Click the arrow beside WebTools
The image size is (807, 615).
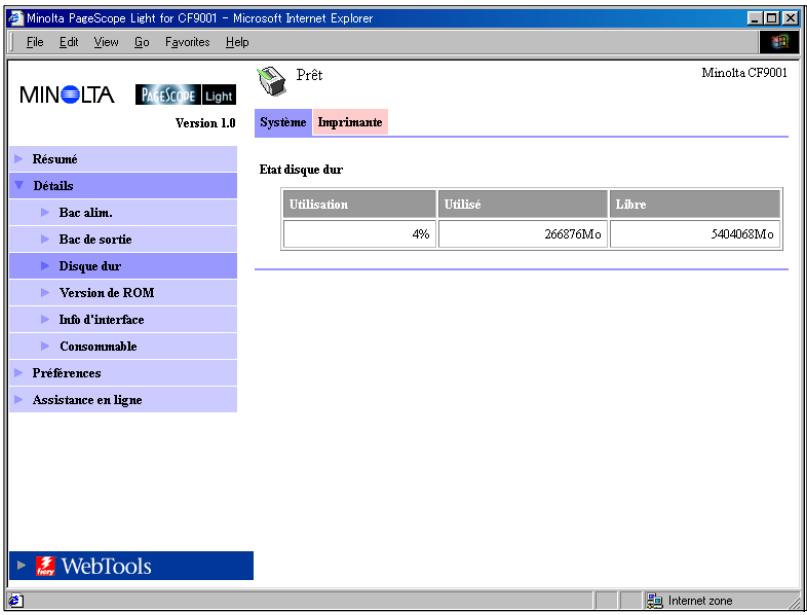(x=21, y=565)
